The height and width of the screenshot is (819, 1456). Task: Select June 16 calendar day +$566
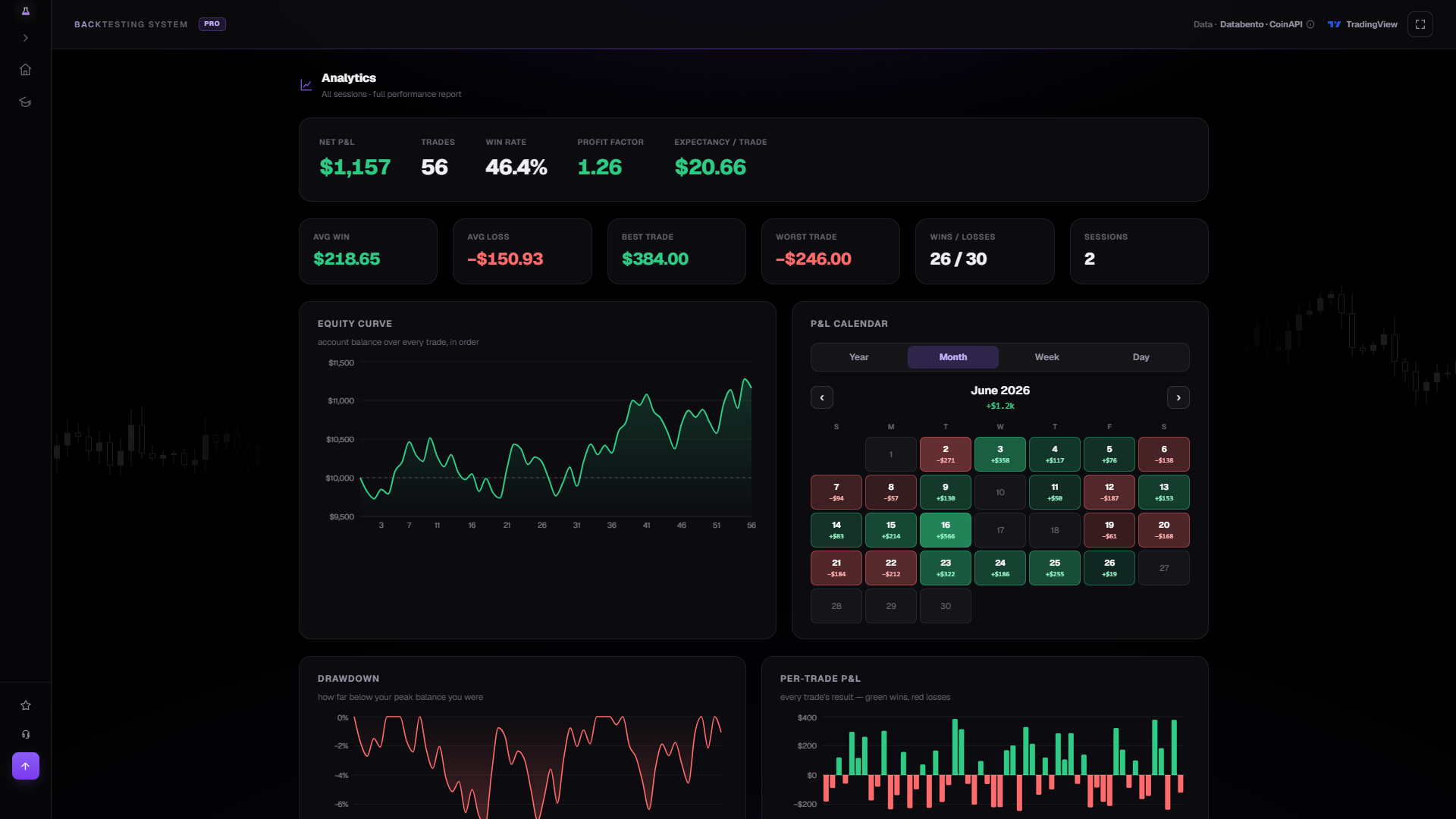pyautogui.click(x=946, y=530)
